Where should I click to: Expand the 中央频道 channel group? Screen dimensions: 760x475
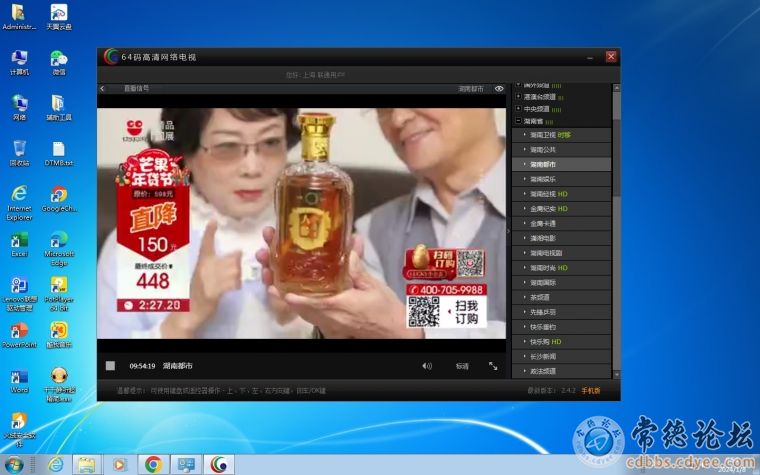518,109
